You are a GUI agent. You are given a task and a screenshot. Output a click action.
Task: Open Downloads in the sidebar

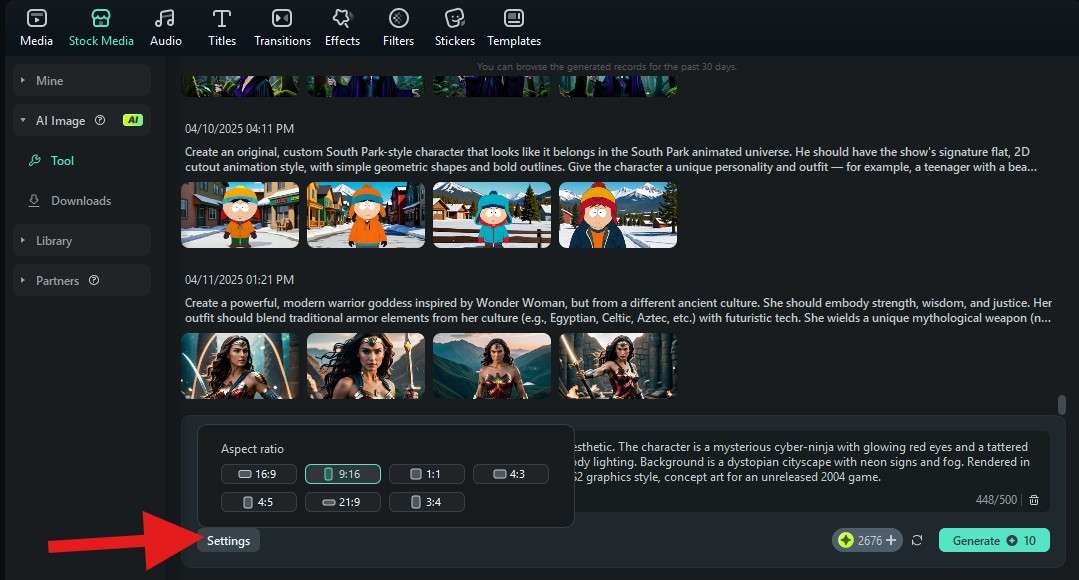click(81, 201)
